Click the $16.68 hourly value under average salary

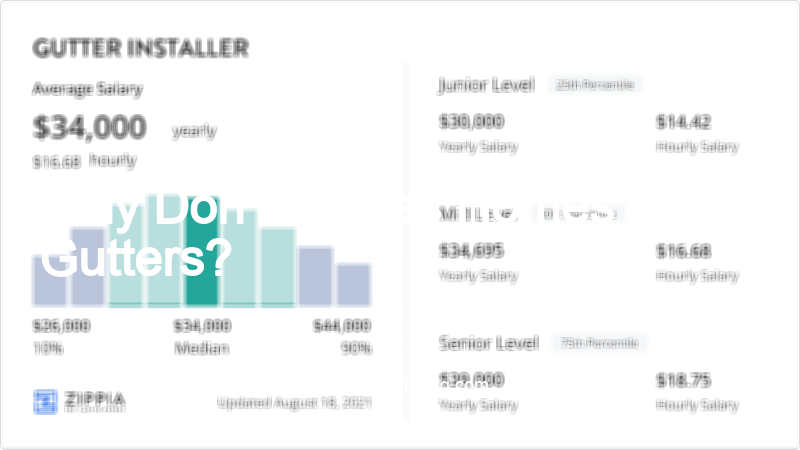[57, 162]
